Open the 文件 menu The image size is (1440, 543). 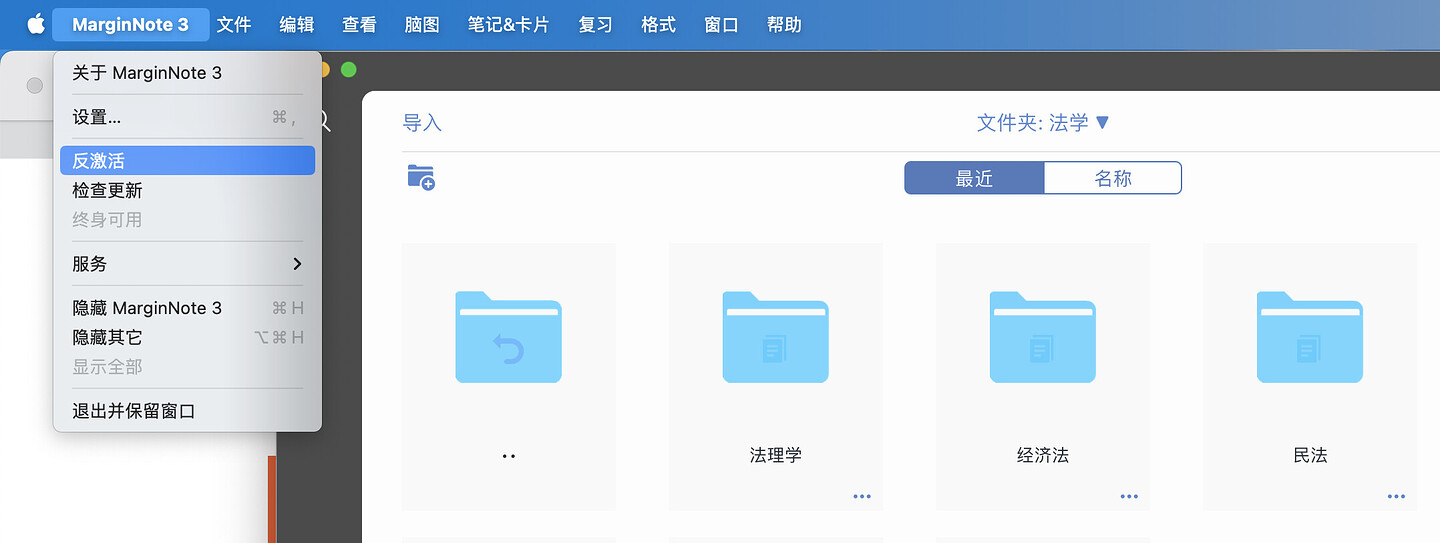coord(234,25)
